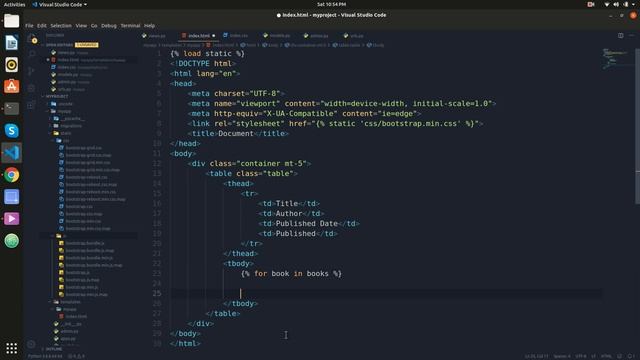Click the Split Editor icon
This screenshot has height=360, width=640.
pyautogui.click(x=620, y=36)
